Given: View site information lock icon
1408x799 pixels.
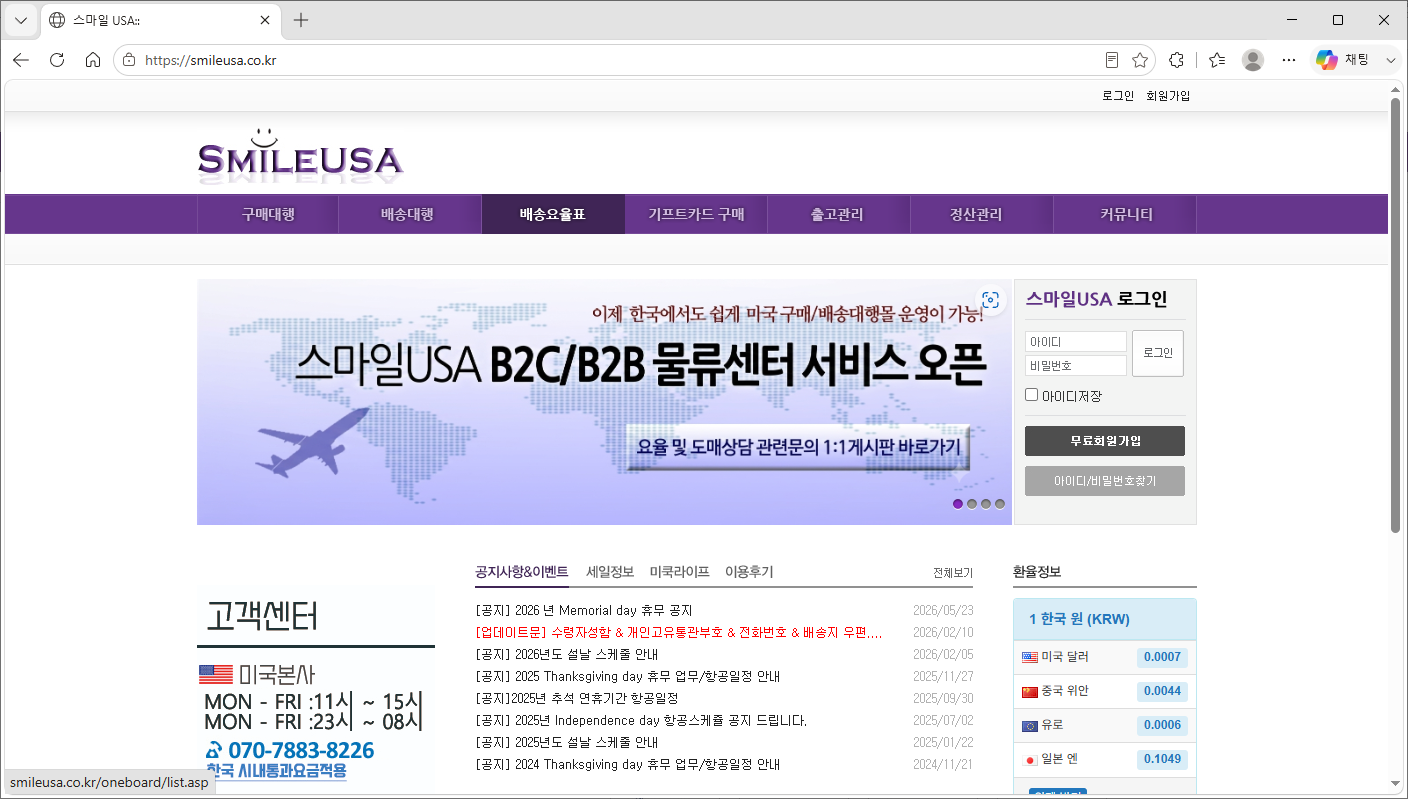Looking at the screenshot, I should click(129, 60).
